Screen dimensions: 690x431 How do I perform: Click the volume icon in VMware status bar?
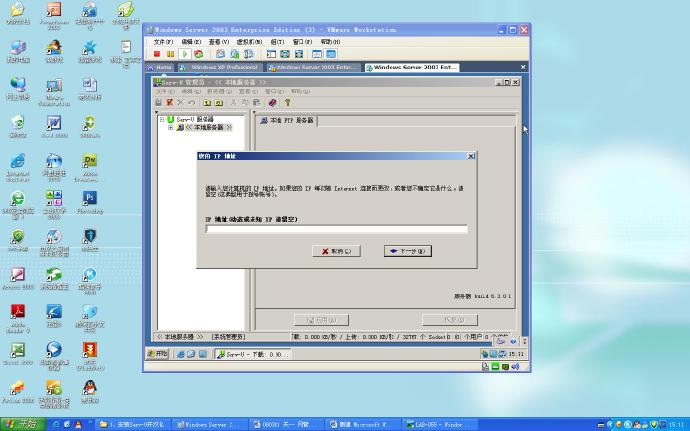(515, 366)
